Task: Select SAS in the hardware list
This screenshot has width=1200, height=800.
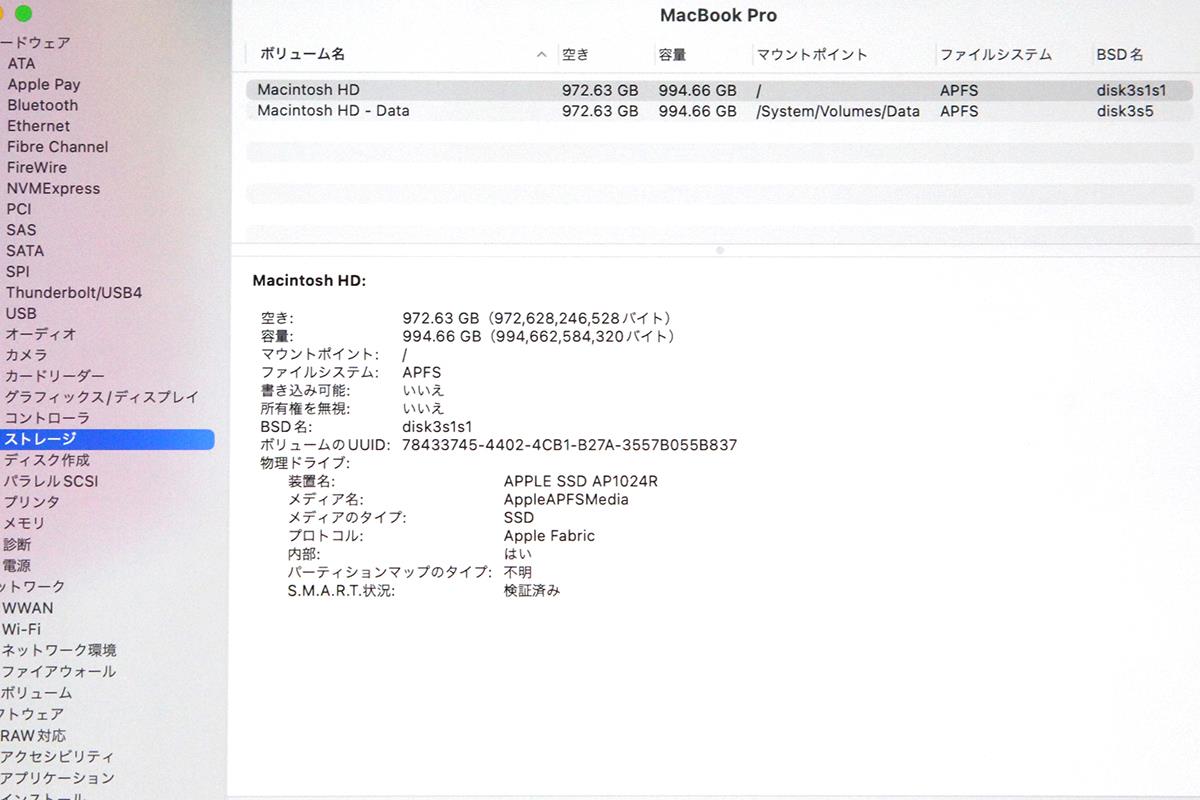Action: (21, 230)
